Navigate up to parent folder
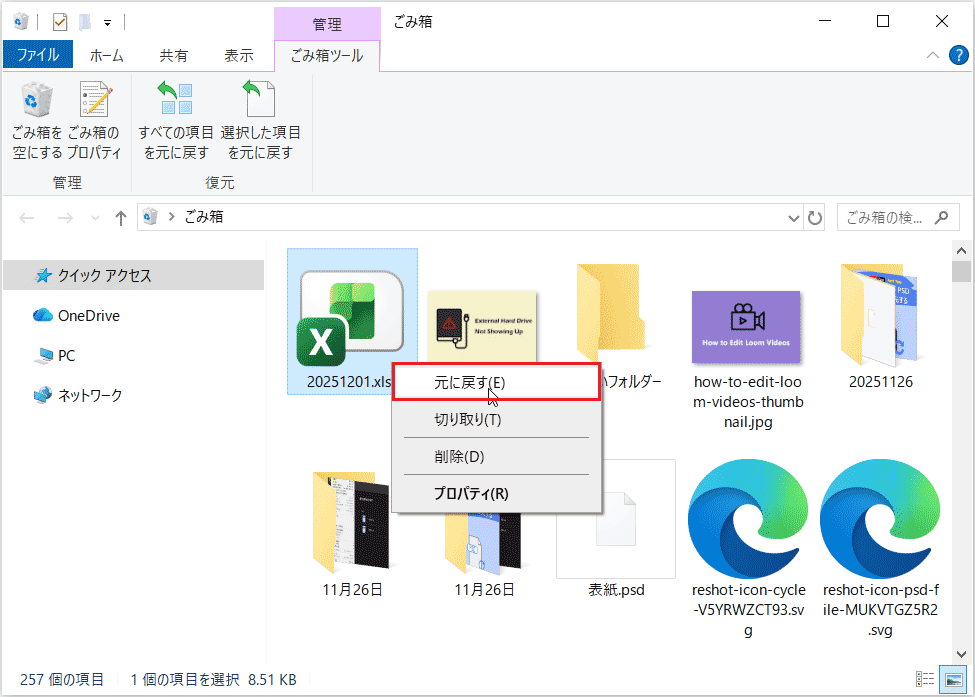This screenshot has width=975, height=697. 120,217
